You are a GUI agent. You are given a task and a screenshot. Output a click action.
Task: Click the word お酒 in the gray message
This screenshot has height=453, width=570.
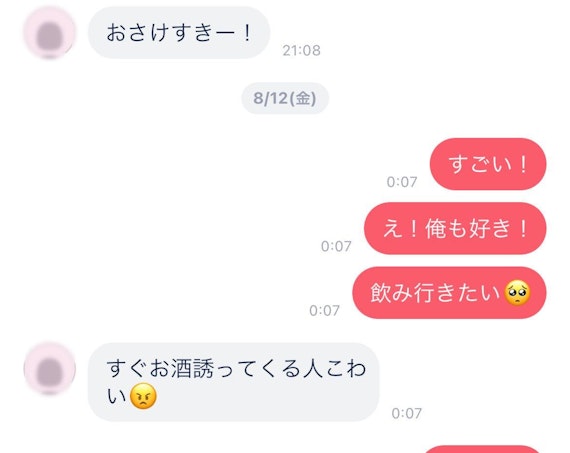tap(170, 368)
